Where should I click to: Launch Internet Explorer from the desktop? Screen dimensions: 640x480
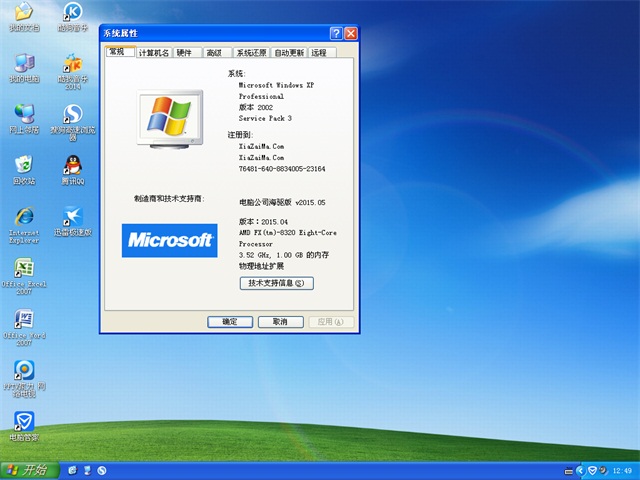click(x=23, y=218)
